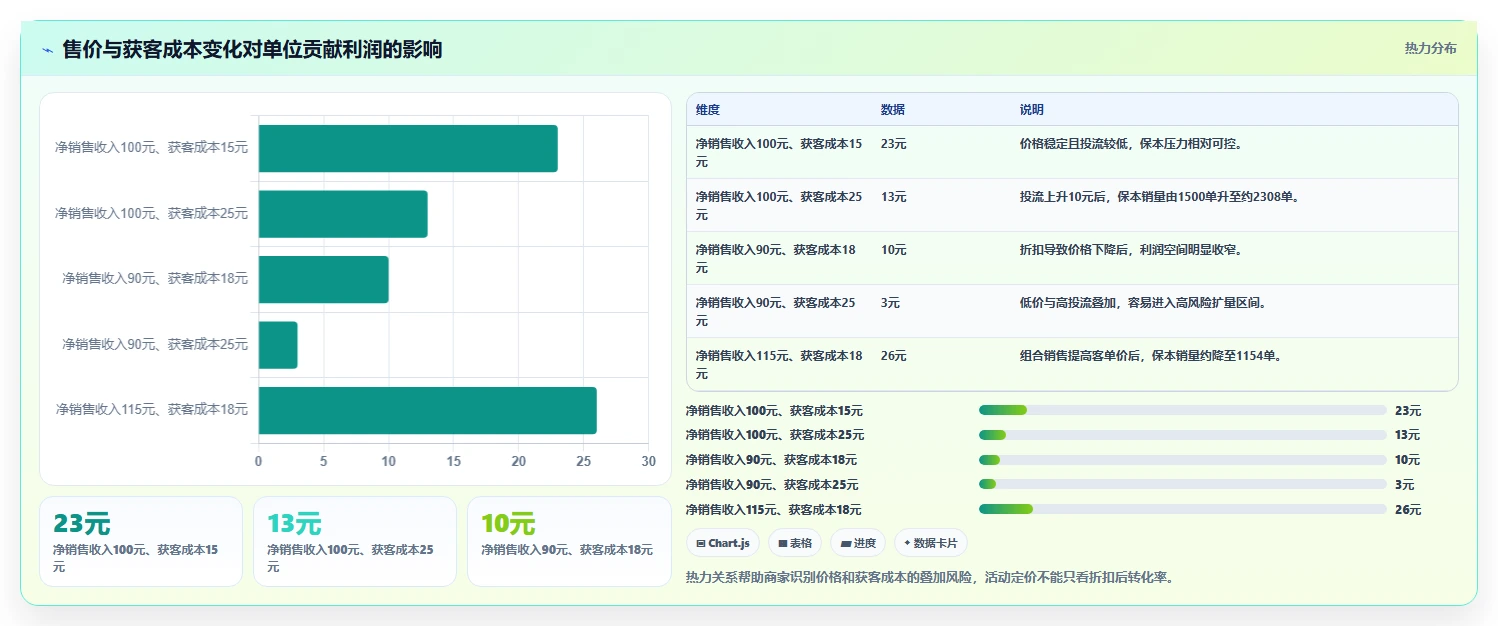
Task: Click the 热力分布 label in header
Action: pos(1430,48)
